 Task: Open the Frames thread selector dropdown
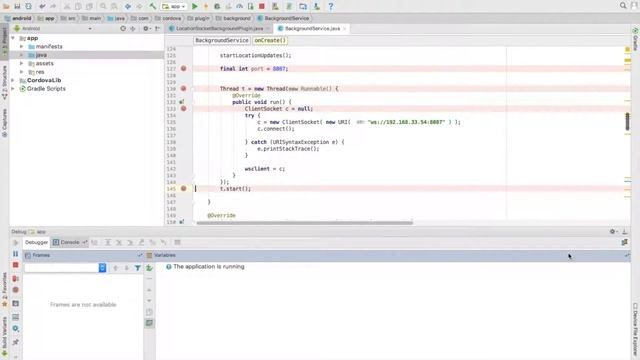point(102,268)
